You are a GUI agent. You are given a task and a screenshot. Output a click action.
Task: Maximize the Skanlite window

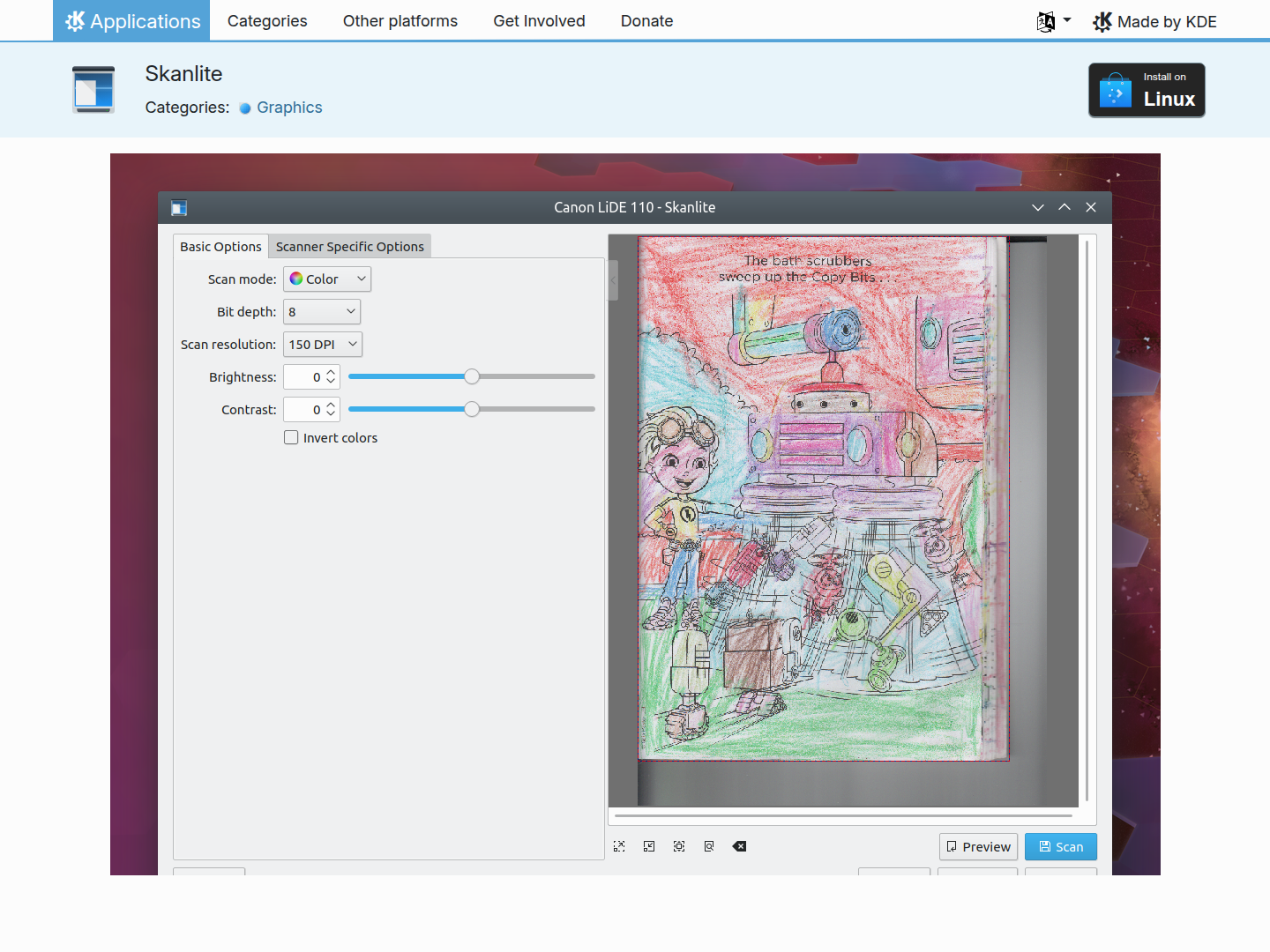1065,207
